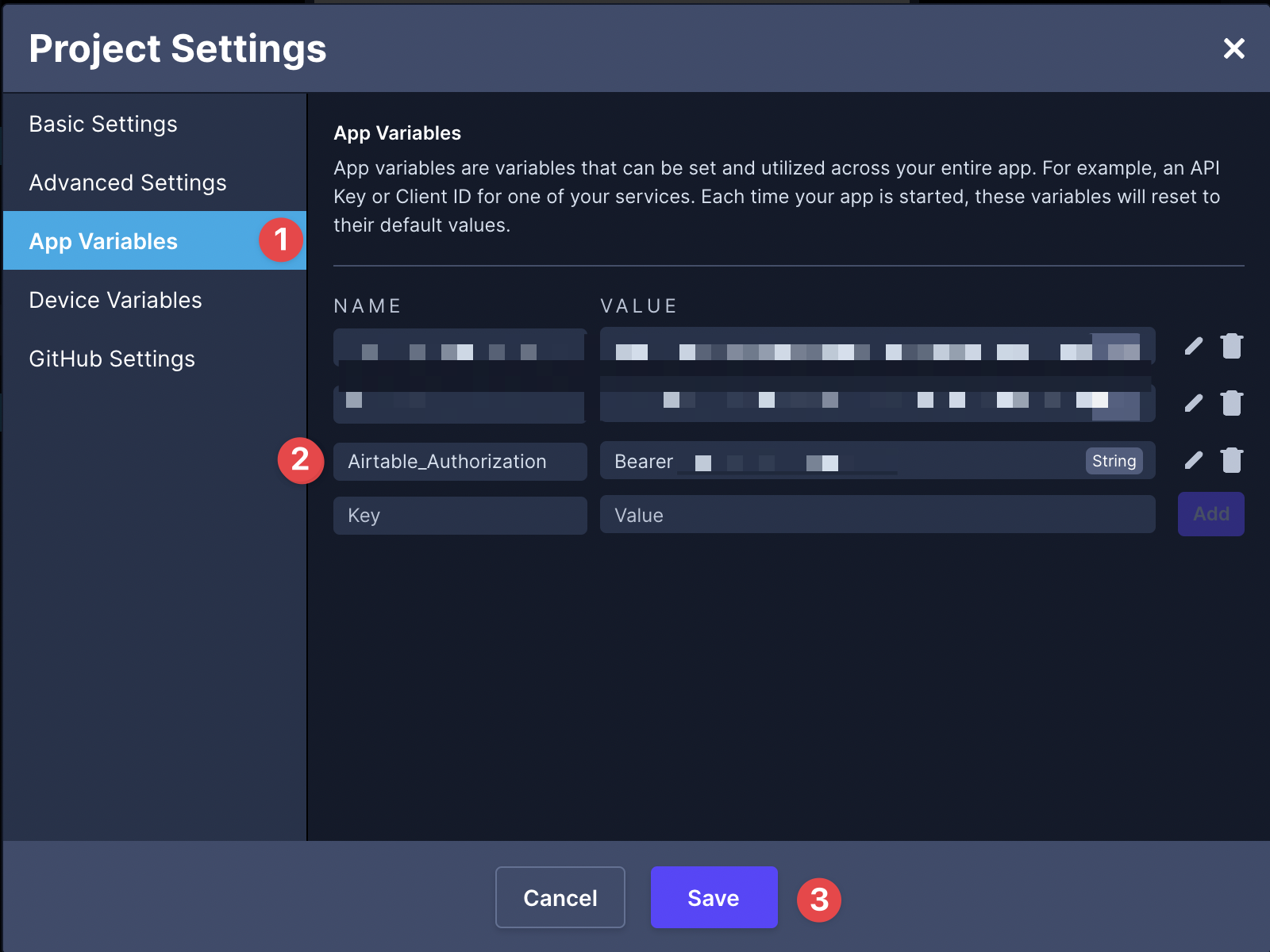The width and height of the screenshot is (1270, 952).
Task: Click the second blurred variable value field
Action: pyautogui.click(x=878, y=404)
